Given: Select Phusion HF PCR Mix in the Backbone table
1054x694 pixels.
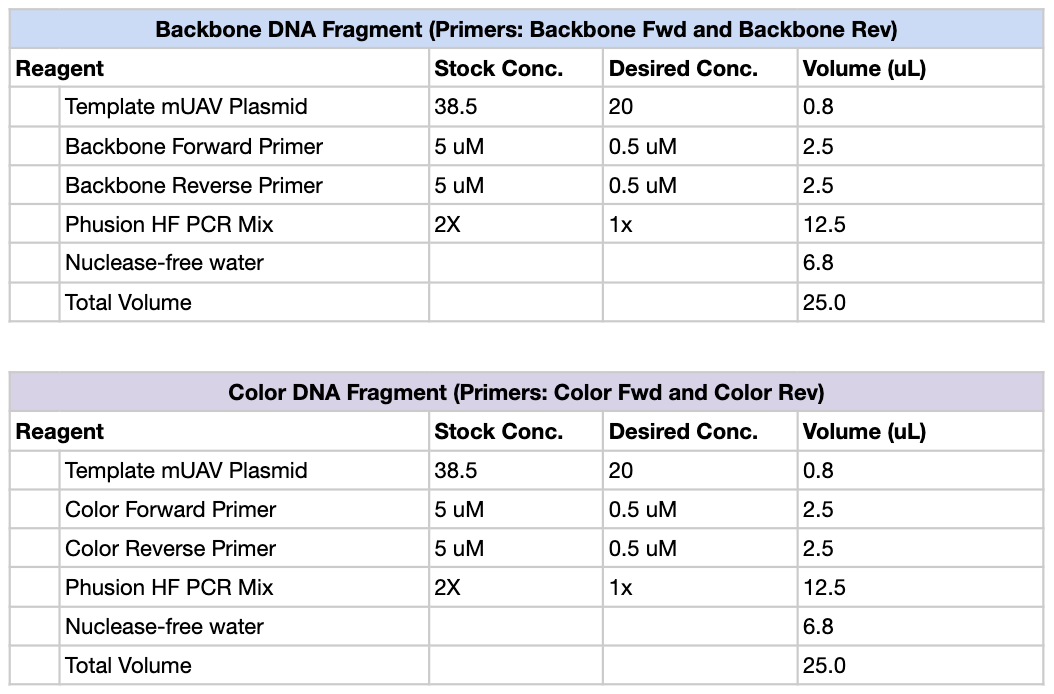Looking at the screenshot, I should [x=169, y=225].
